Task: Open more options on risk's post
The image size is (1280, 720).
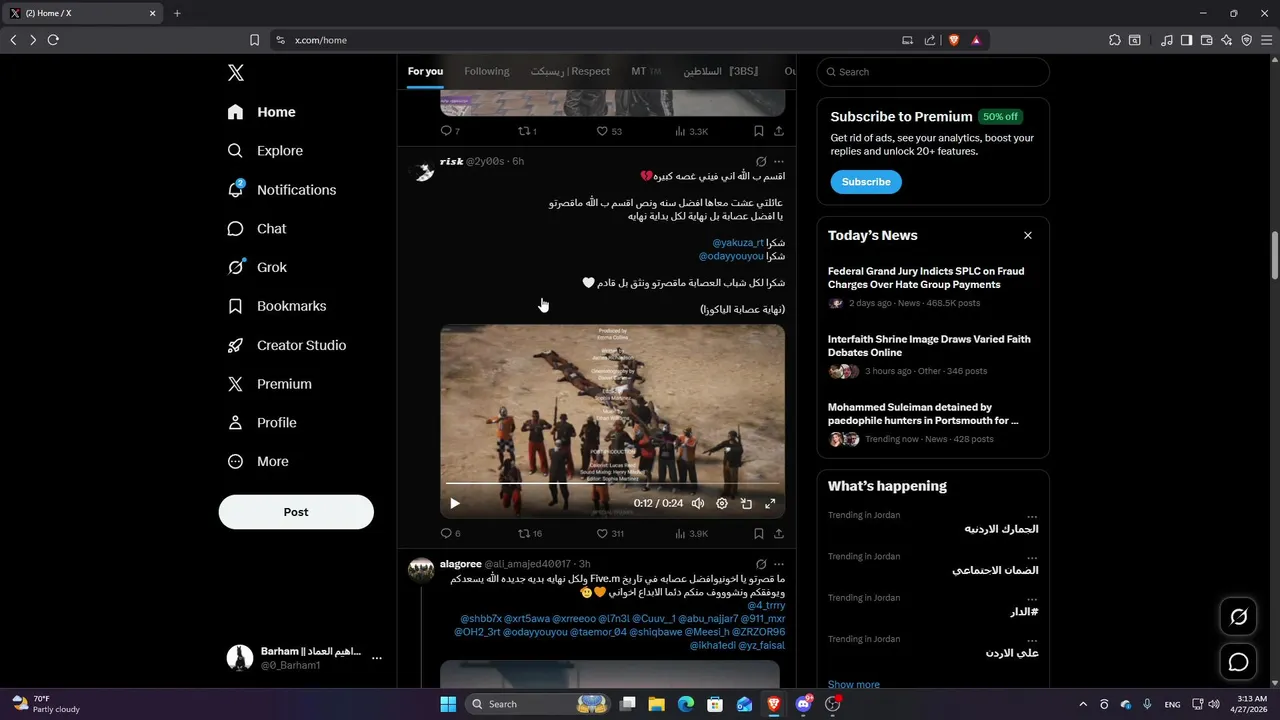Action: point(779,161)
